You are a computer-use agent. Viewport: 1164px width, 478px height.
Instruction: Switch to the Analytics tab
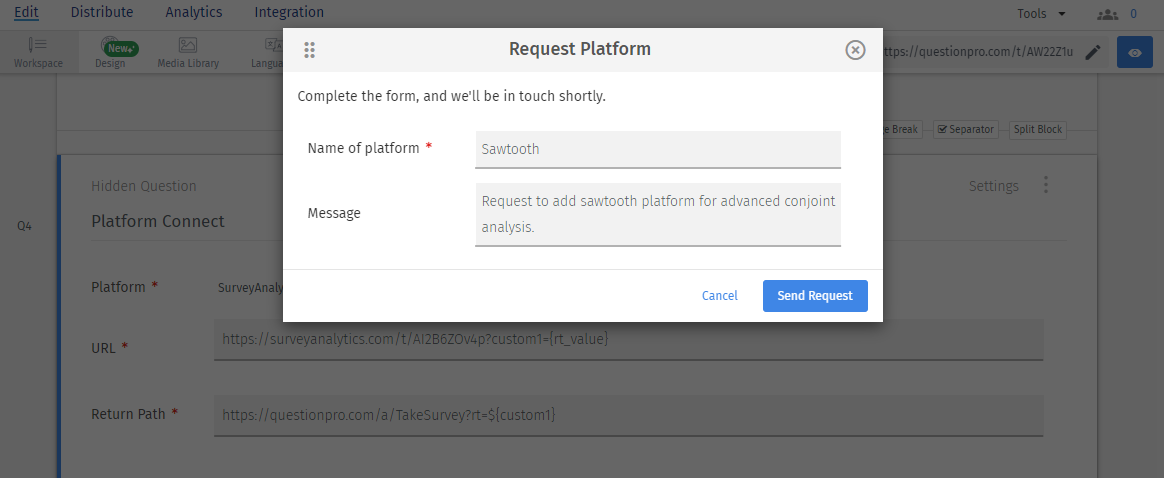[x=194, y=13]
